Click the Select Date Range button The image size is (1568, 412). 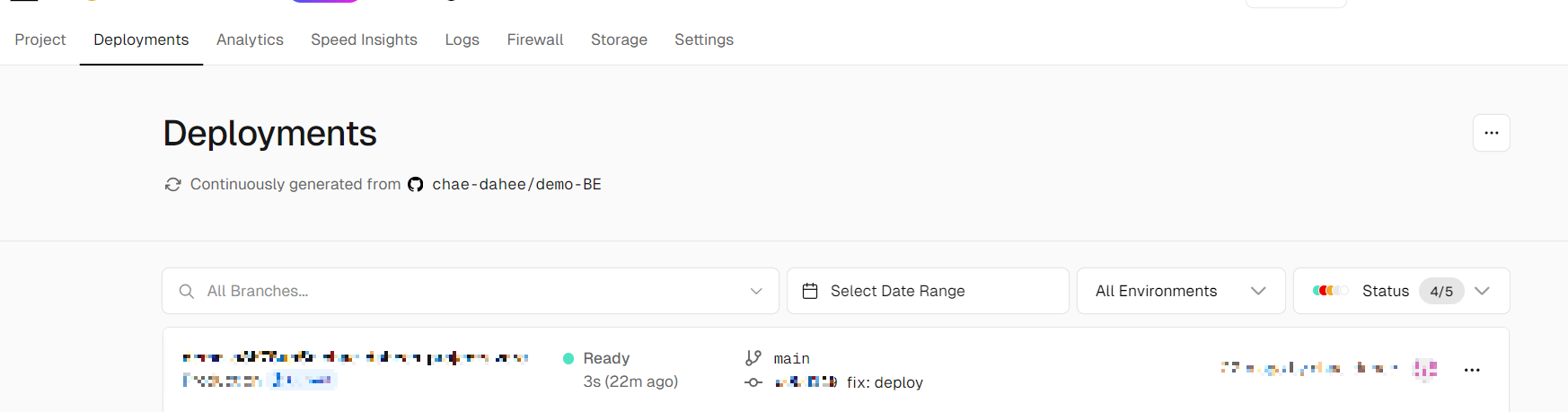(x=928, y=291)
